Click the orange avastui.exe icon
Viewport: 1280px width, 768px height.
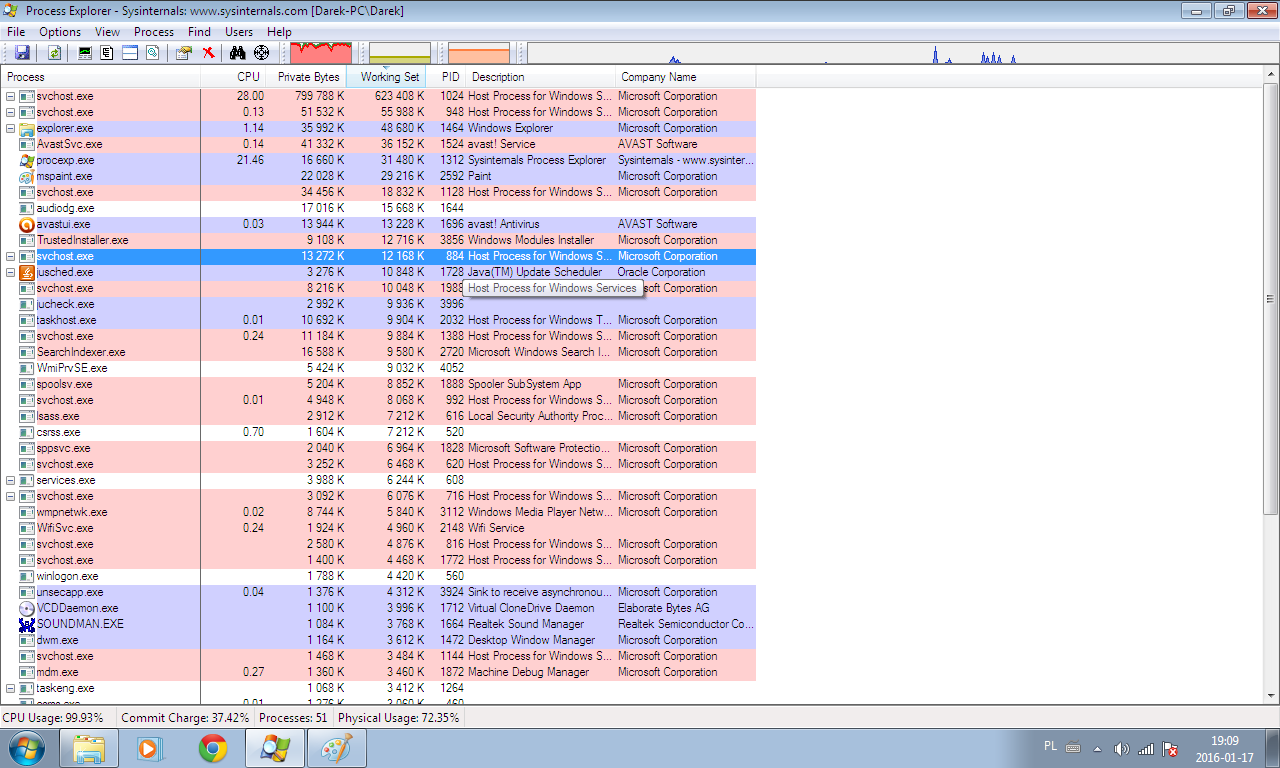(x=27, y=224)
